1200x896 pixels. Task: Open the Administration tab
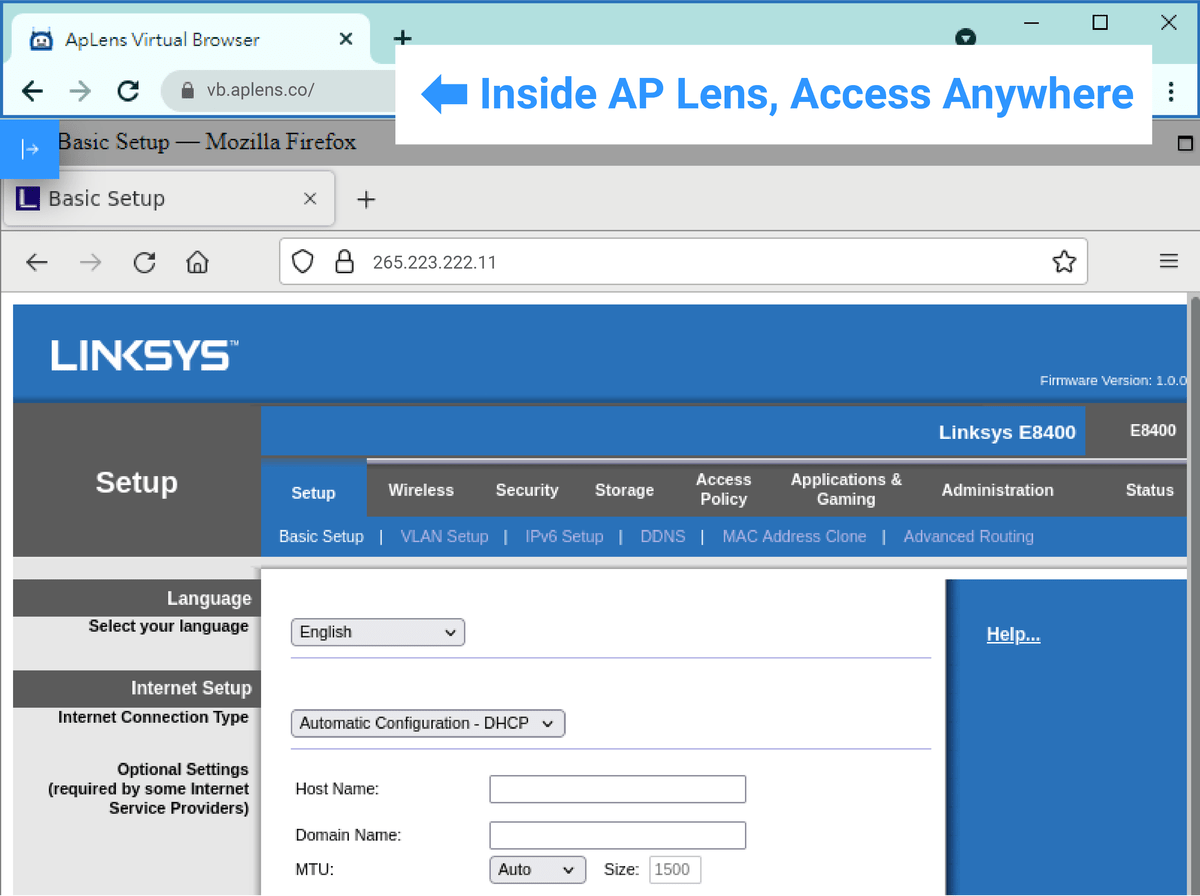(x=997, y=490)
